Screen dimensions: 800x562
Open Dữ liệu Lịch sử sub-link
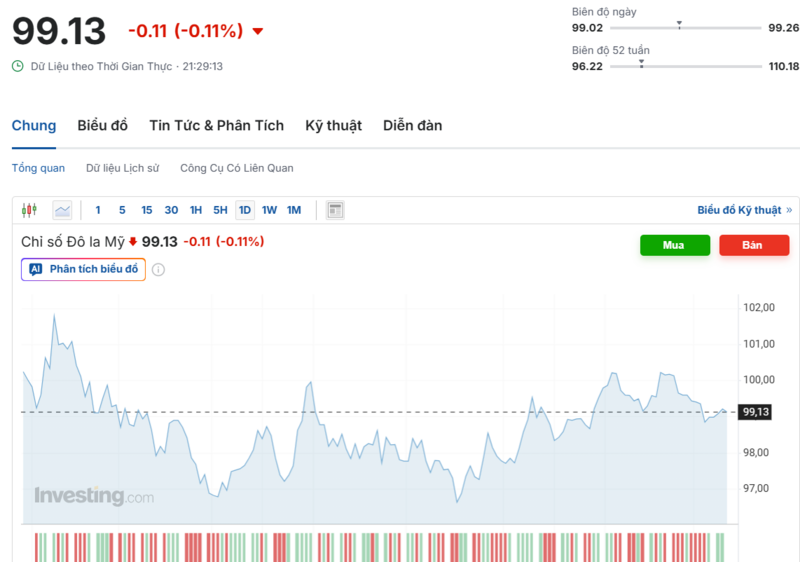coord(122,168)
